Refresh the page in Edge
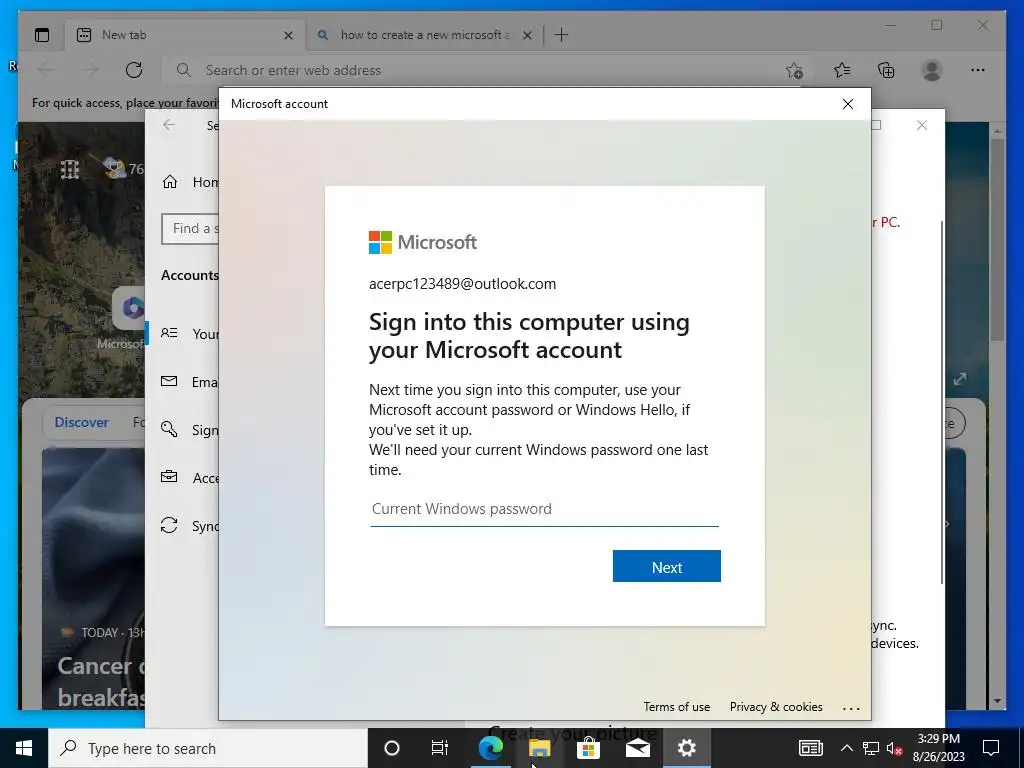This screenshot has width=1024, height=768. (x=134, y=70)
